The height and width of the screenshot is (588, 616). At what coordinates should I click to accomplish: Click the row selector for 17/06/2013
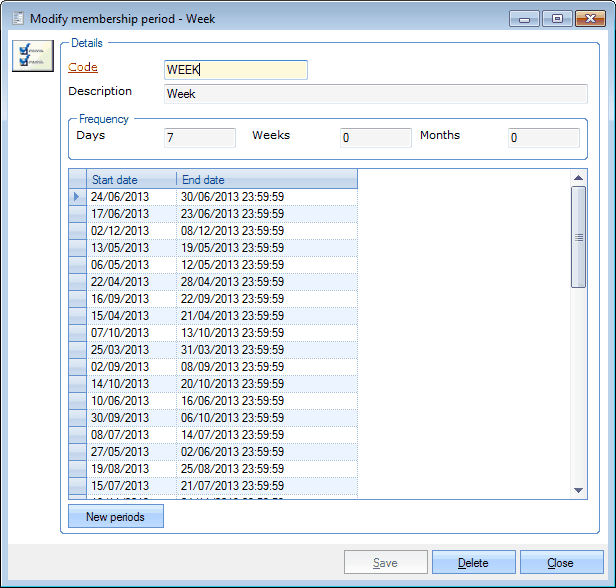77,214
